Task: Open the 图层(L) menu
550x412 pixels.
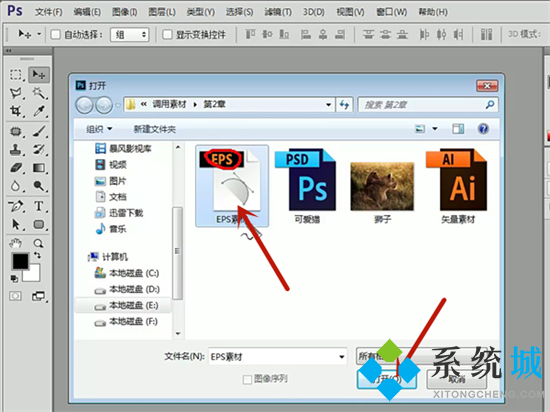Action: 162,12
